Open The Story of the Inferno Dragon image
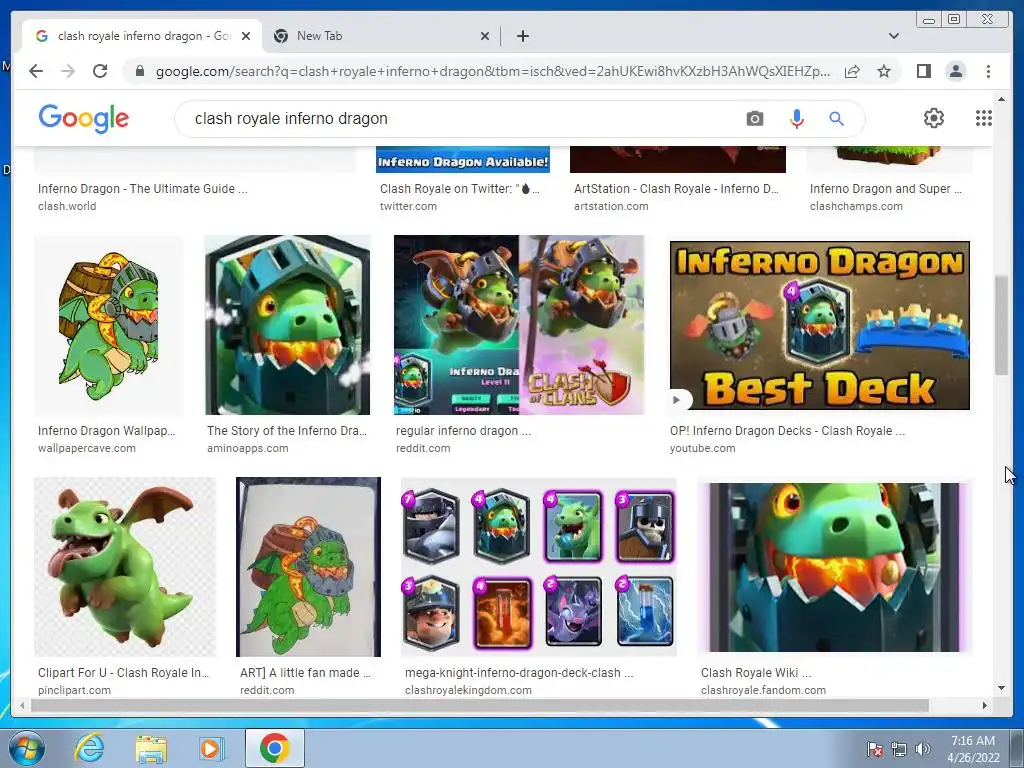Image resolution: width=1024 pixels, height=768 pixels. pos(287,325)
